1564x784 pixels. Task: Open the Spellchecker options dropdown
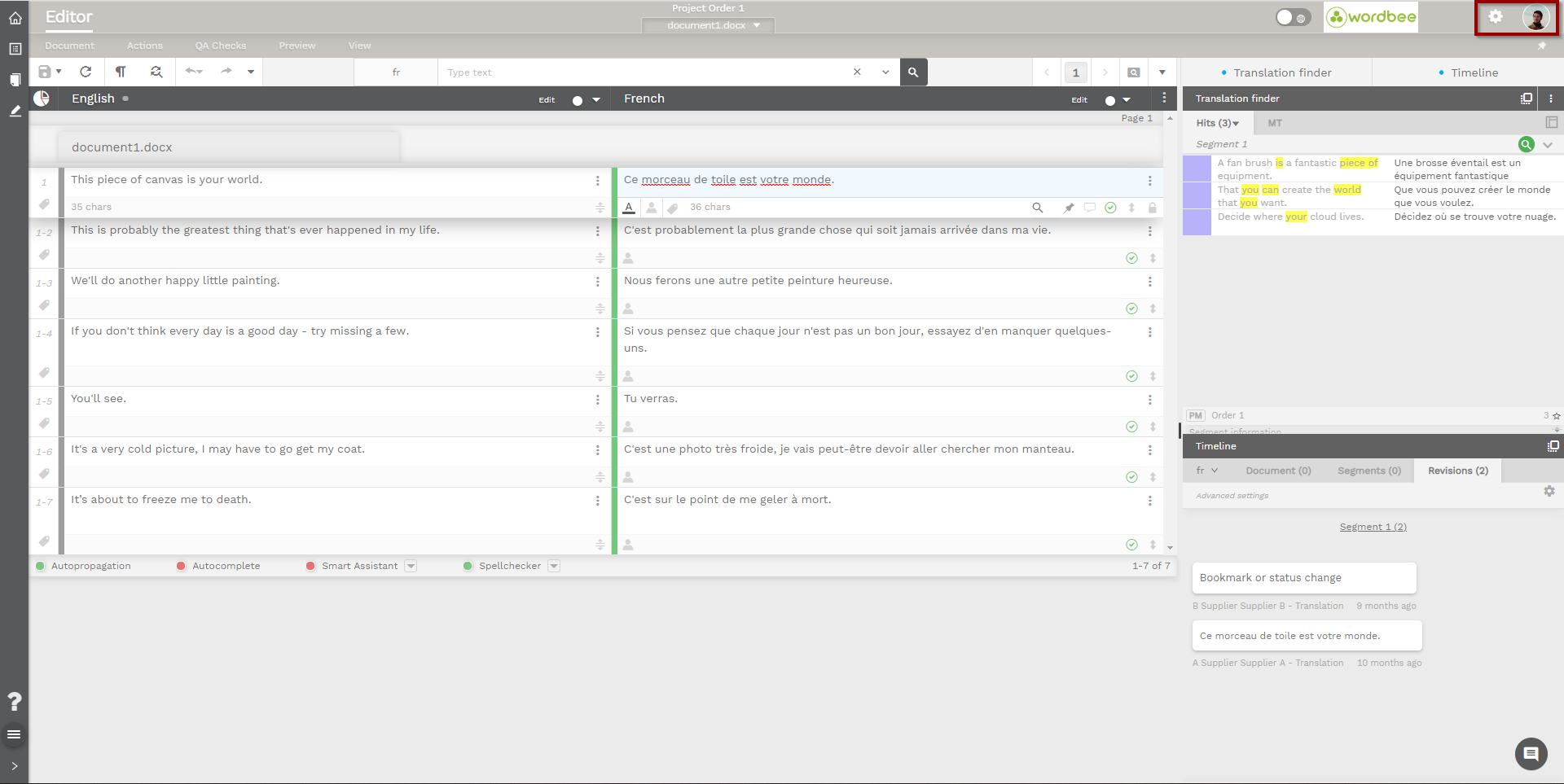554,566
